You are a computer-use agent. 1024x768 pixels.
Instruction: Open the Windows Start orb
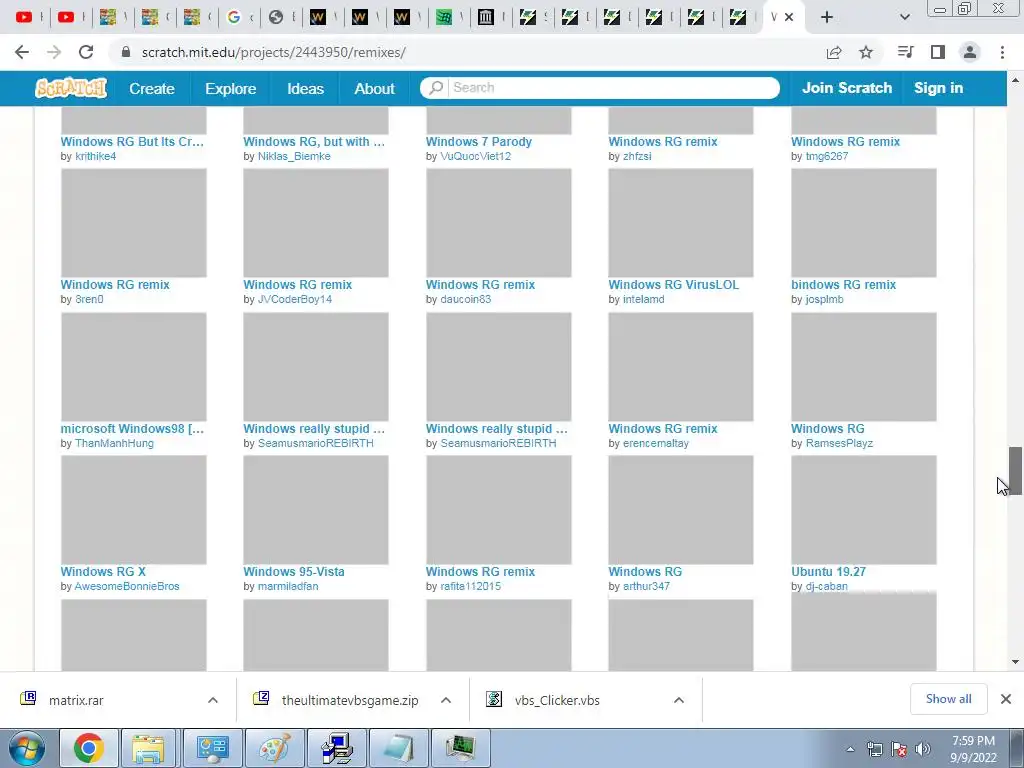point(27,748)
